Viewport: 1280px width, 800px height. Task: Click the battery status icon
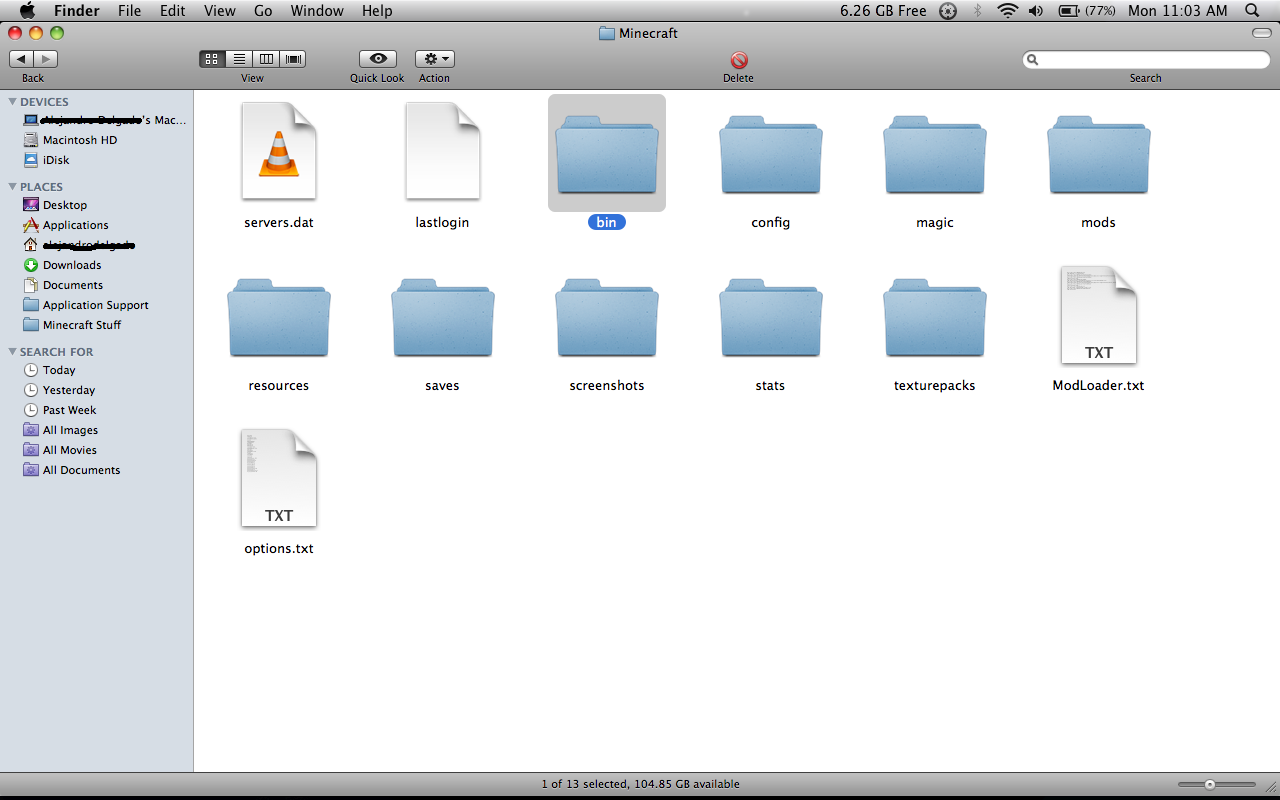click(x=1068, y=11)
